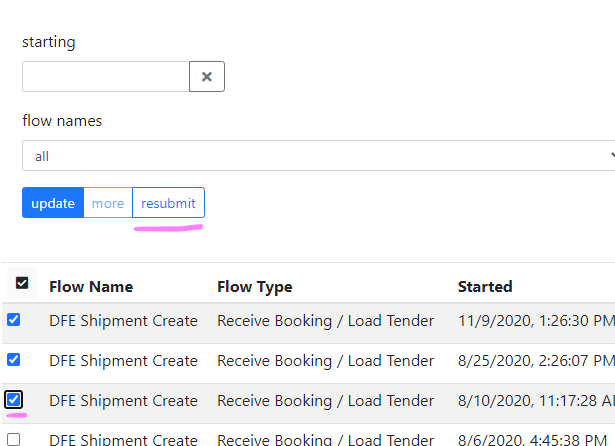Uncheck the row started 8/25/2020, 2:26:07 PM
Viewport: 615px width, 446px height.
tap(14, 360)
